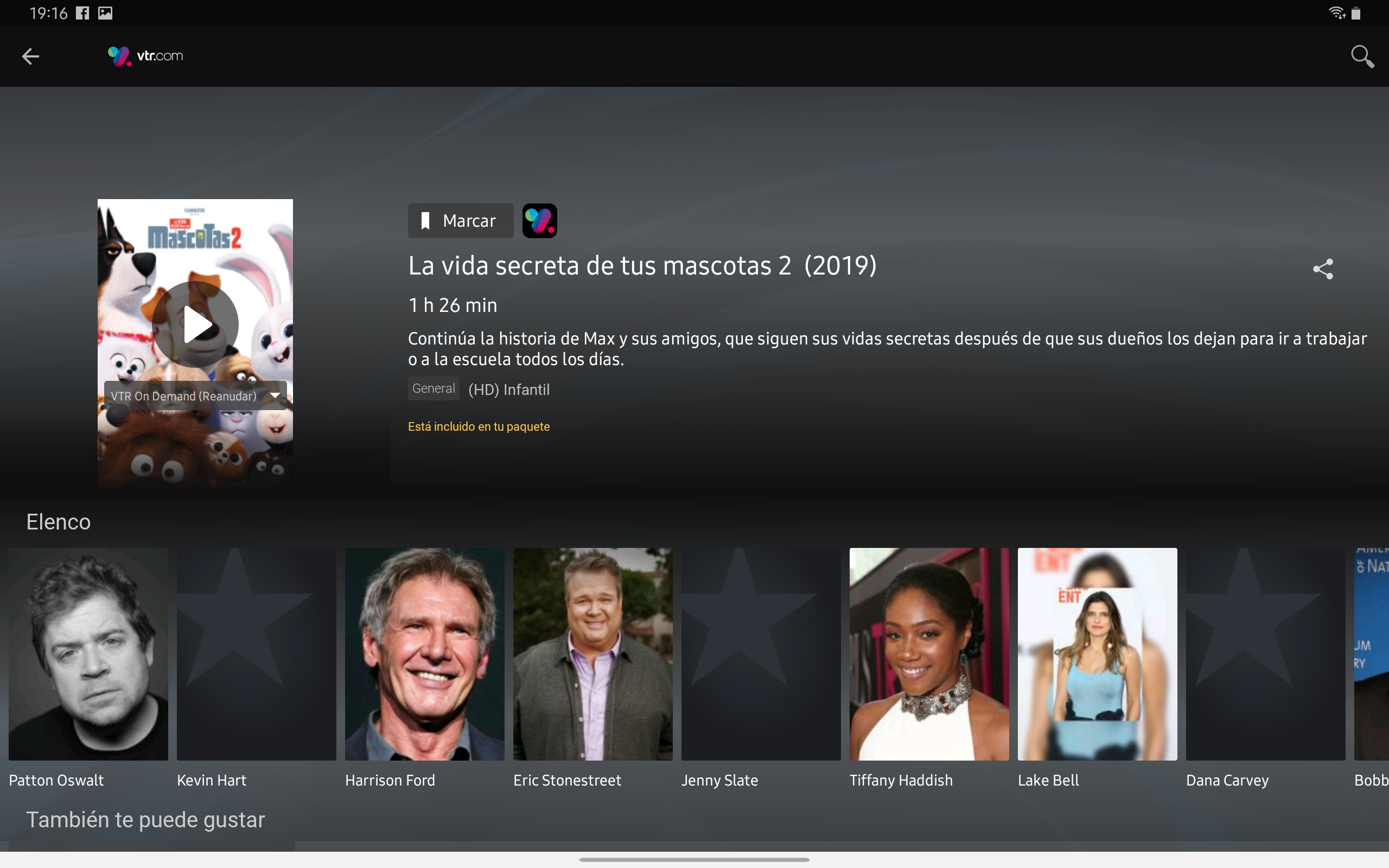Image resolution: width=1389 pixels, height=868 pixels.
Task: Toggle the Marcar bookmark button
Action: (x=460, y=220)
